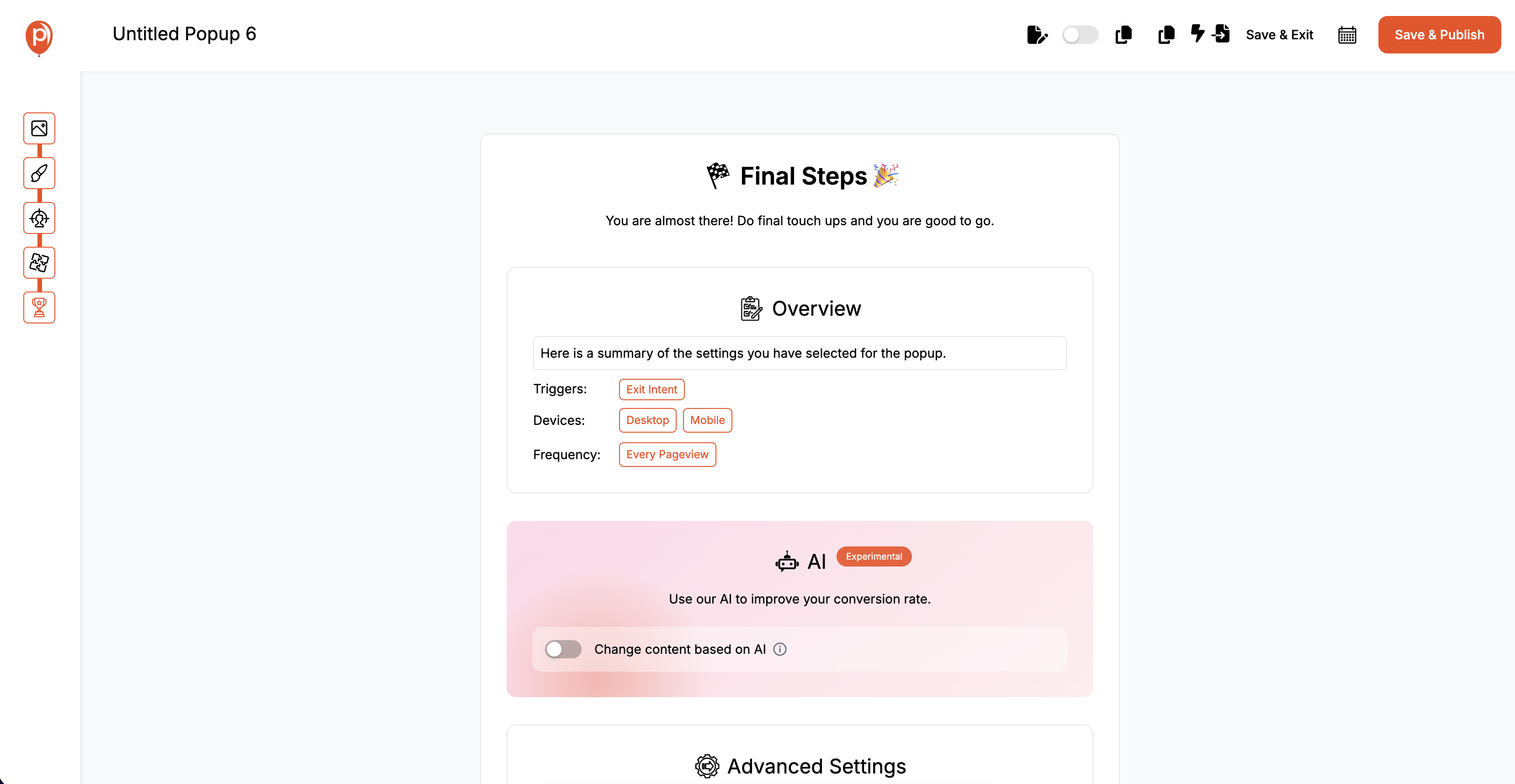Screen dimensions: 1515x784
Task: Click the rename document pencil icon
Action: pos(1037,35)
